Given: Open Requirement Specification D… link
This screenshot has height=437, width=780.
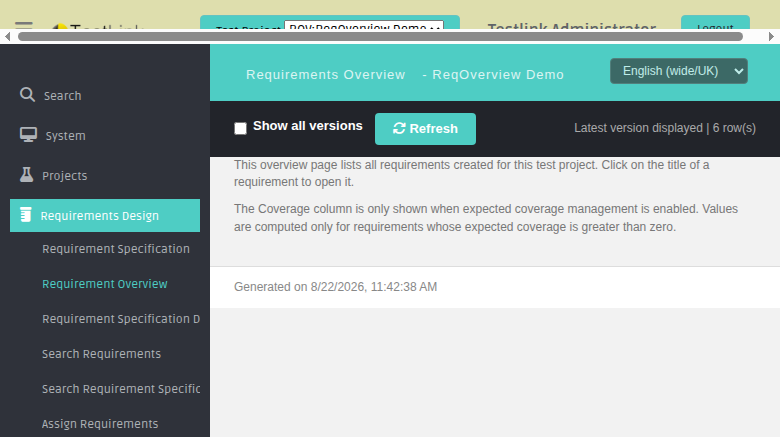Looking at the screenshot, I should pos(121,319).
